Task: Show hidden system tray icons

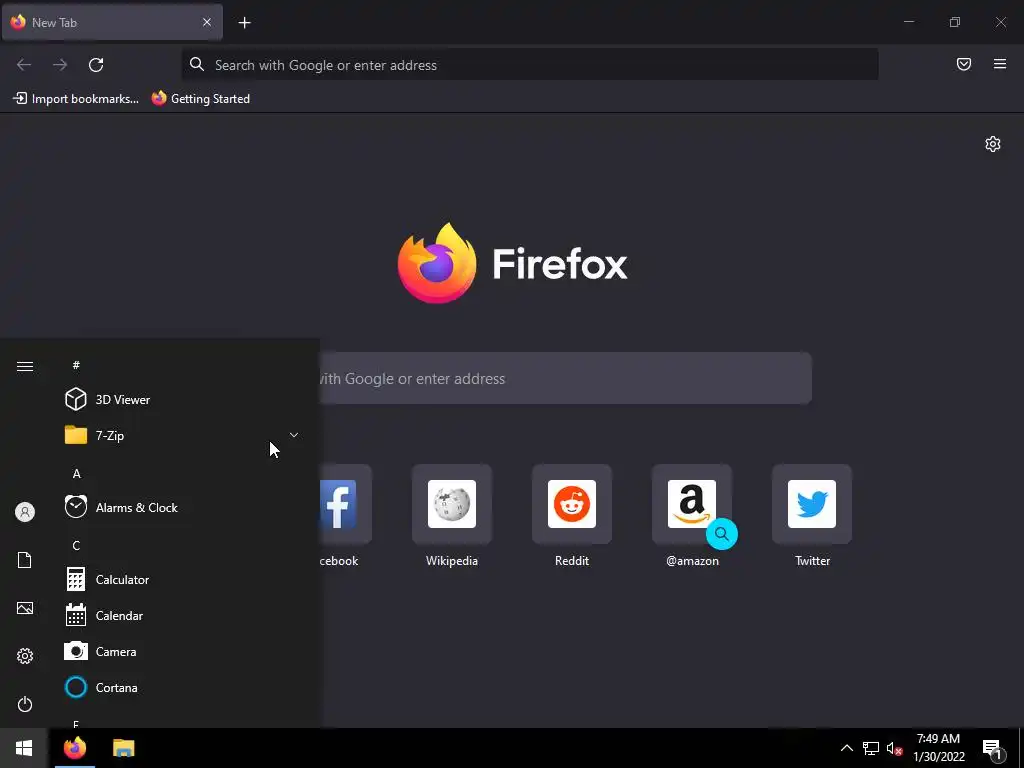Action: pyautogui.click(x=846, y=748)
